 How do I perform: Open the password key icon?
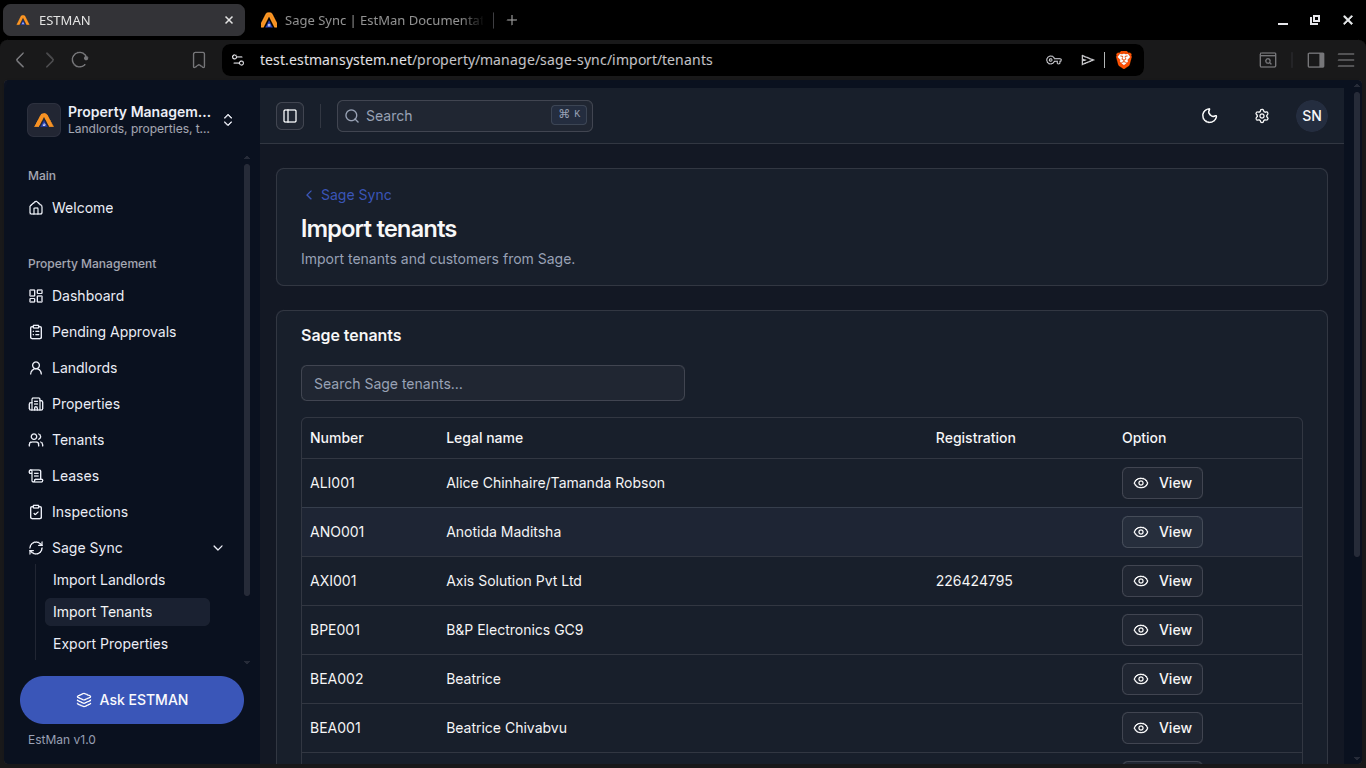click(x=1054, y=60)
